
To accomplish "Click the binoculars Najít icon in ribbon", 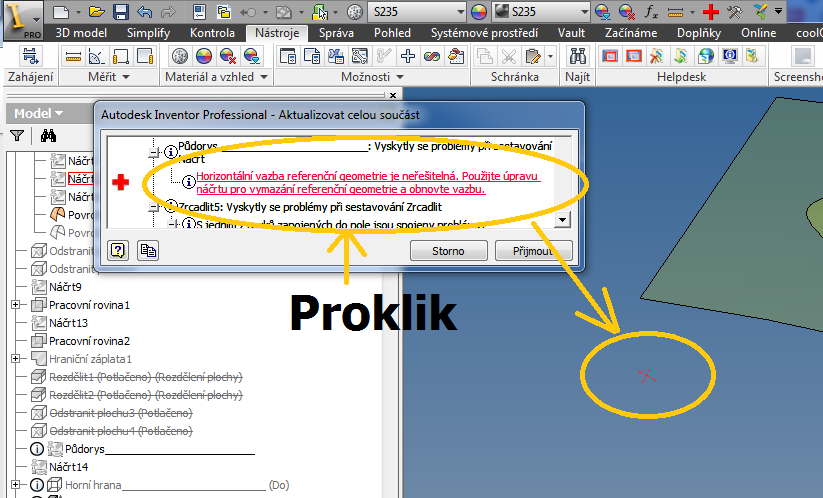I will pos(578,56).
